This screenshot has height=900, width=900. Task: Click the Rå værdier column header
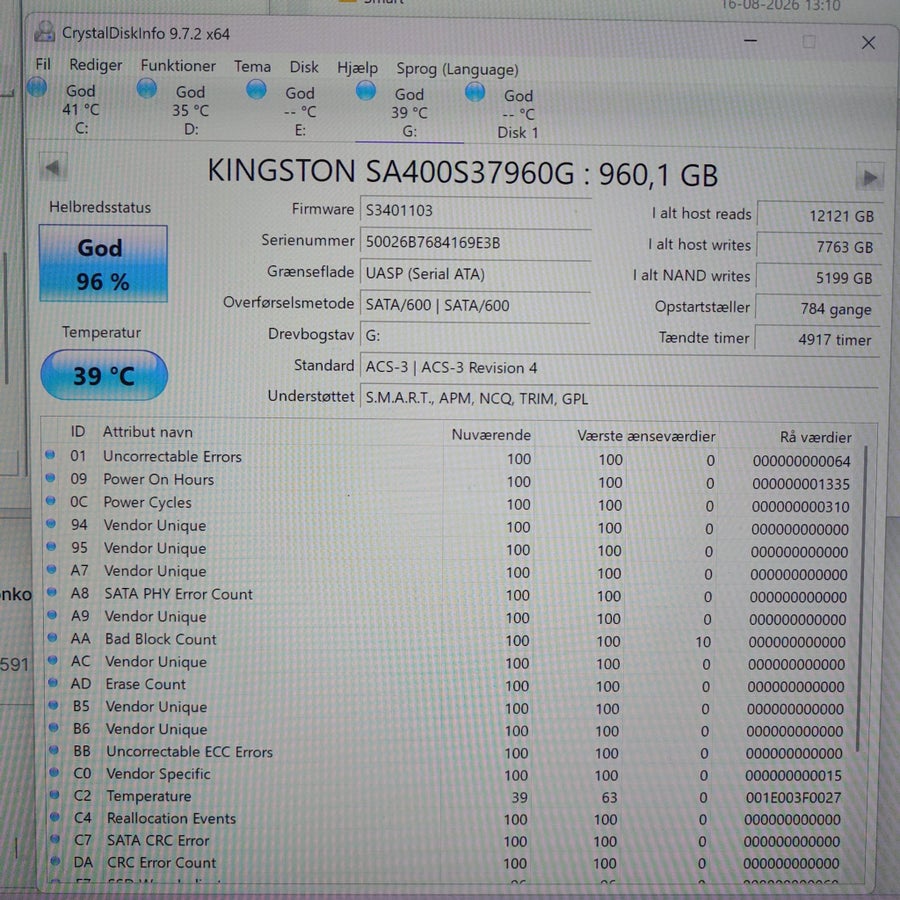pos(815,437)
